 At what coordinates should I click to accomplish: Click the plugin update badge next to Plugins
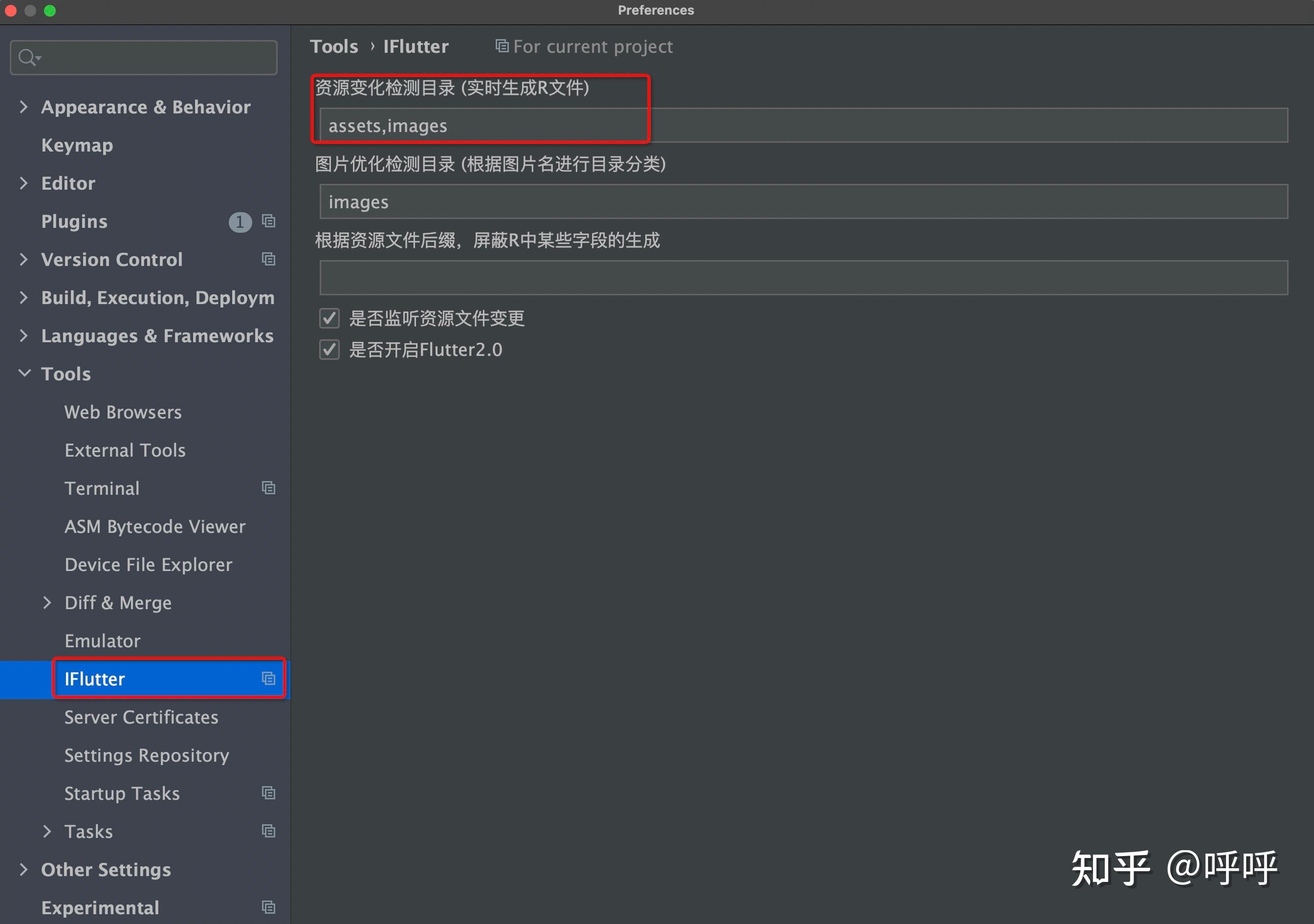tap(240, 222)
